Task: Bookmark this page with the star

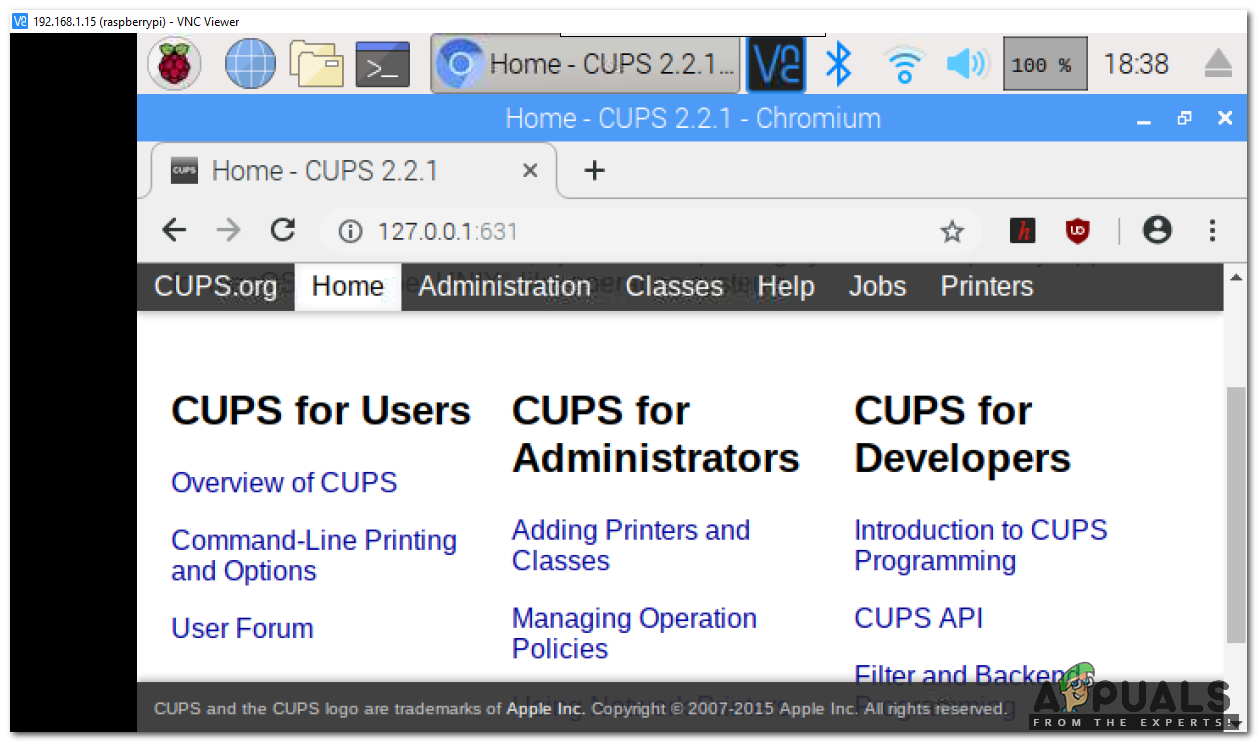Action: tap(952, 232)
